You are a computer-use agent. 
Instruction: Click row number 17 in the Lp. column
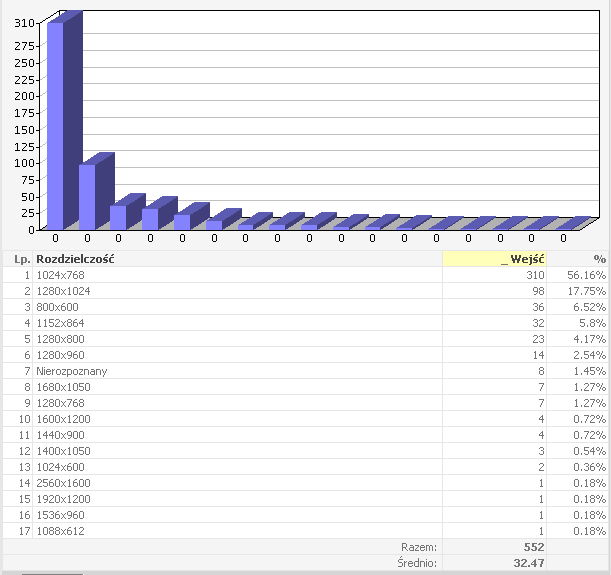pyautogui.click(x=24, y=531)
